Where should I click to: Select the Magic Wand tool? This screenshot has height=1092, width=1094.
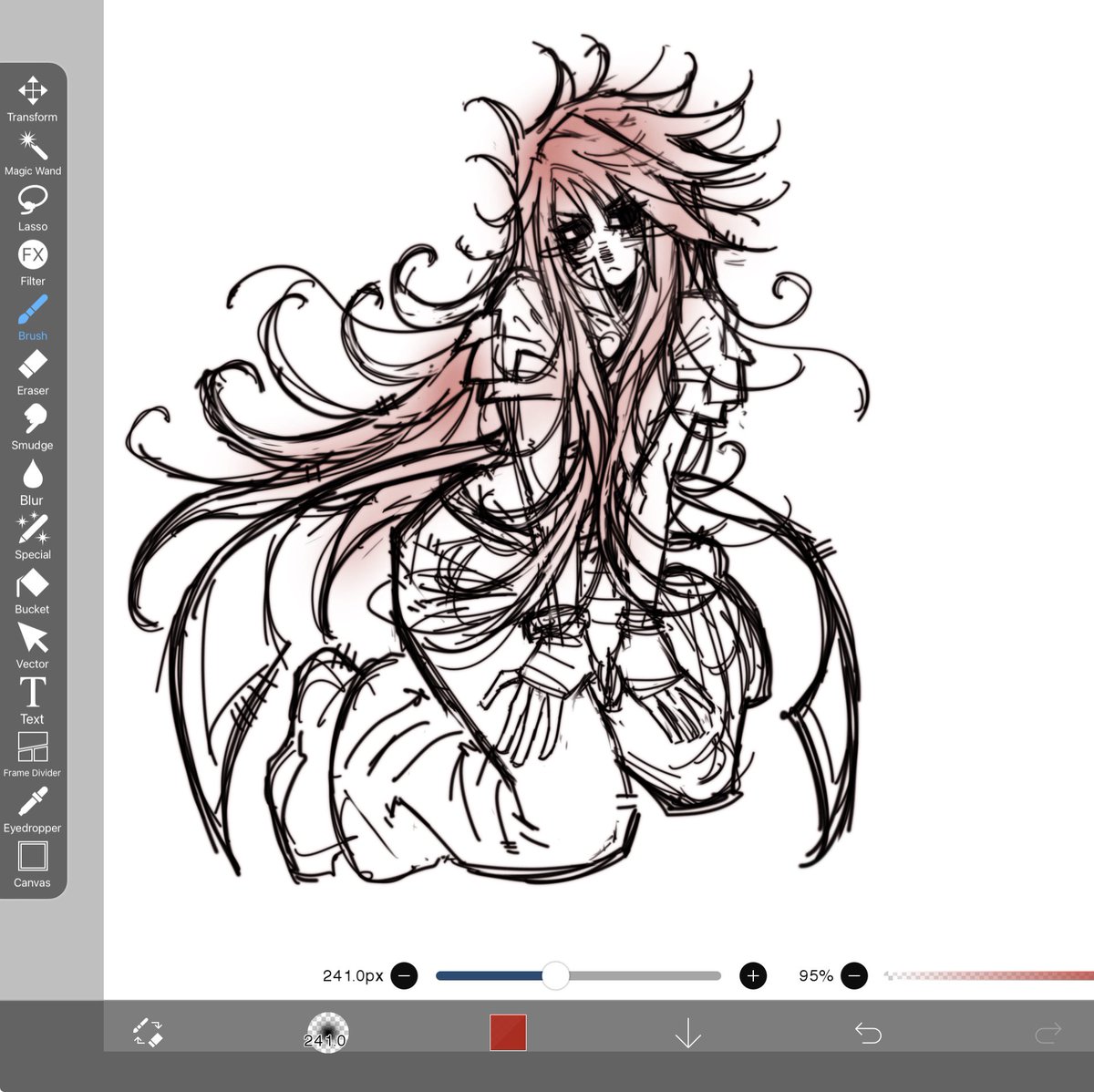33,153
